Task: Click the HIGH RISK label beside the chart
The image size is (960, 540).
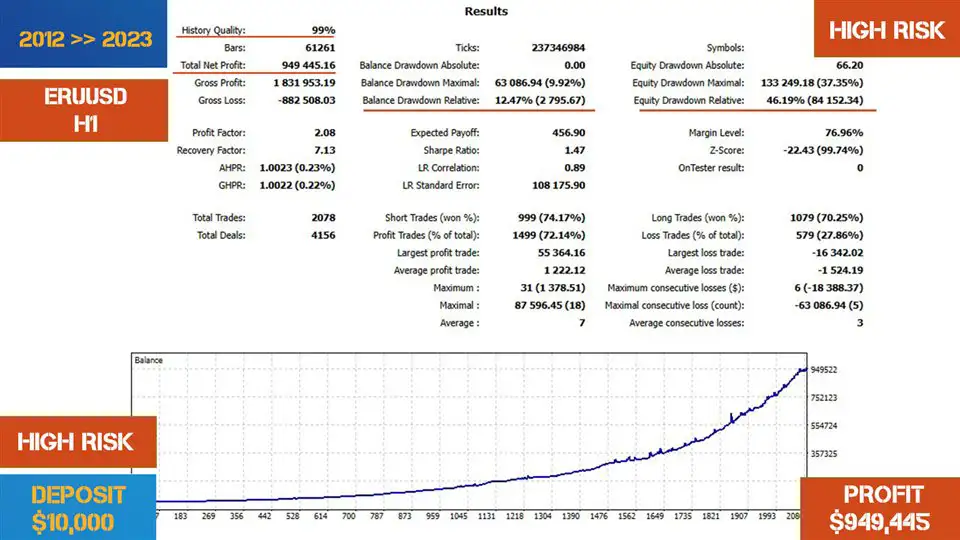Action: click(77, 441)
